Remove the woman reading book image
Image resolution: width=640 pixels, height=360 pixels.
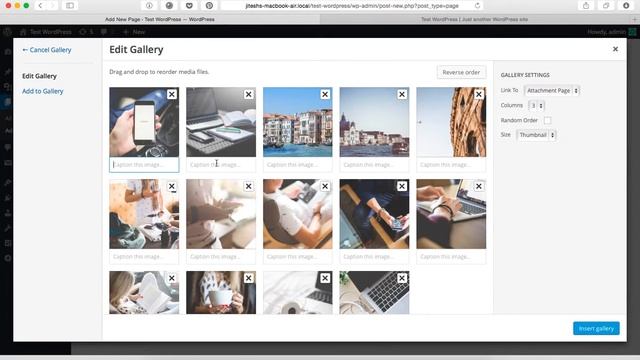(172, 278)
